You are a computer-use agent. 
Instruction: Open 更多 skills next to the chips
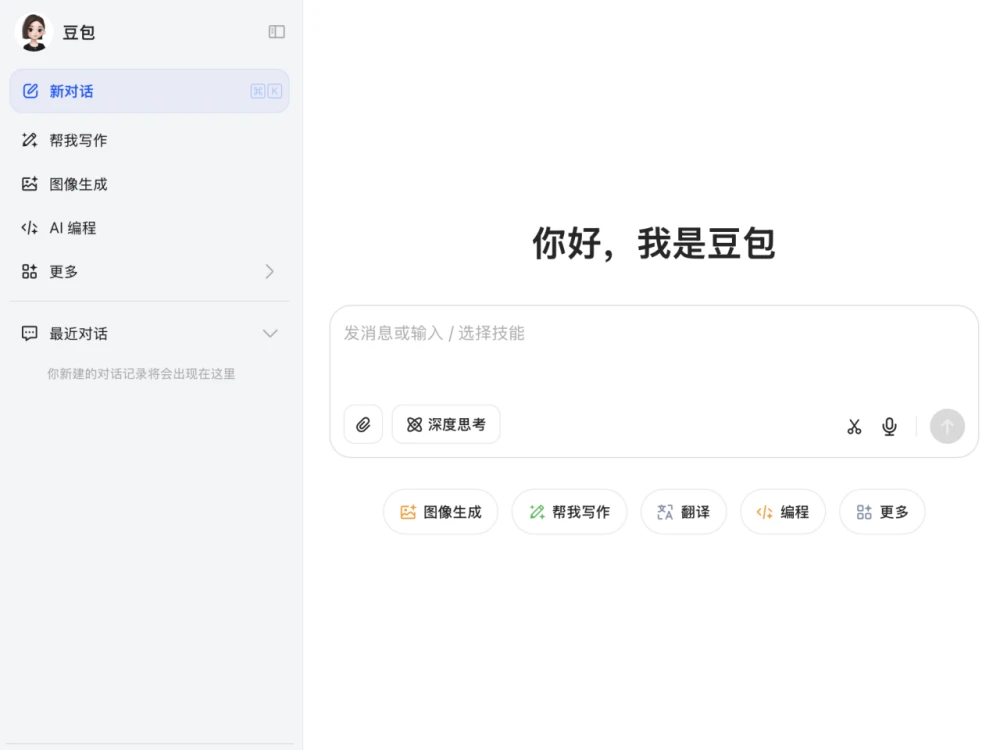click(x=881, y=511)
